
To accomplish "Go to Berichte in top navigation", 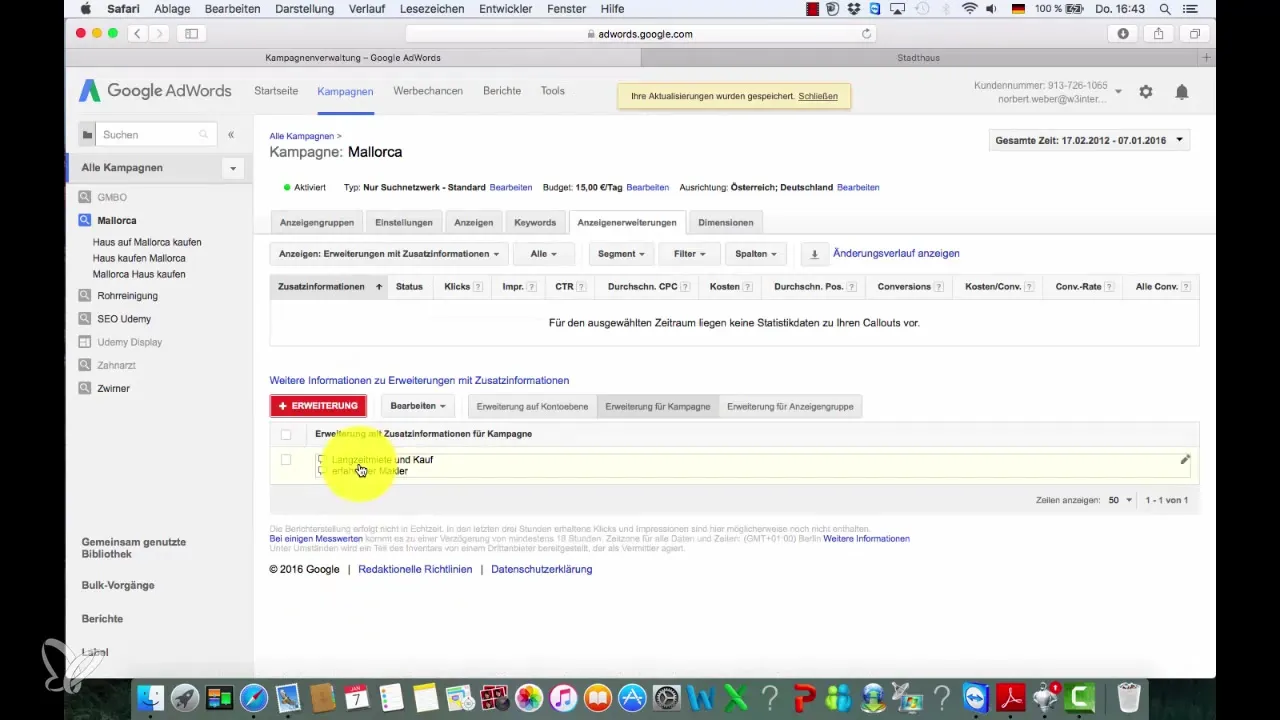I will pos(502,91).
